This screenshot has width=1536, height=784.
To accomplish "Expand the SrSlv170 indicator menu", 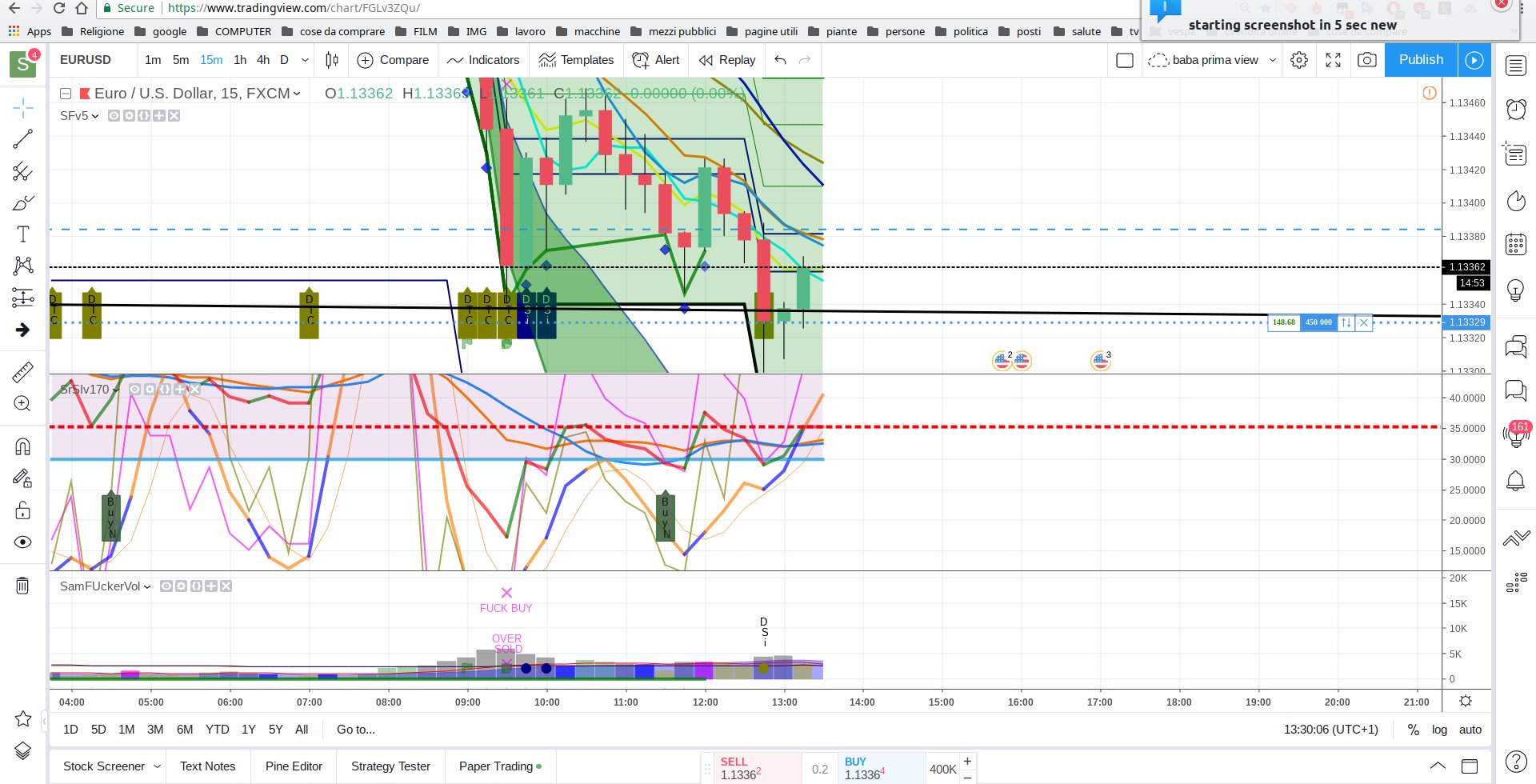I will (x=116, y=390).
